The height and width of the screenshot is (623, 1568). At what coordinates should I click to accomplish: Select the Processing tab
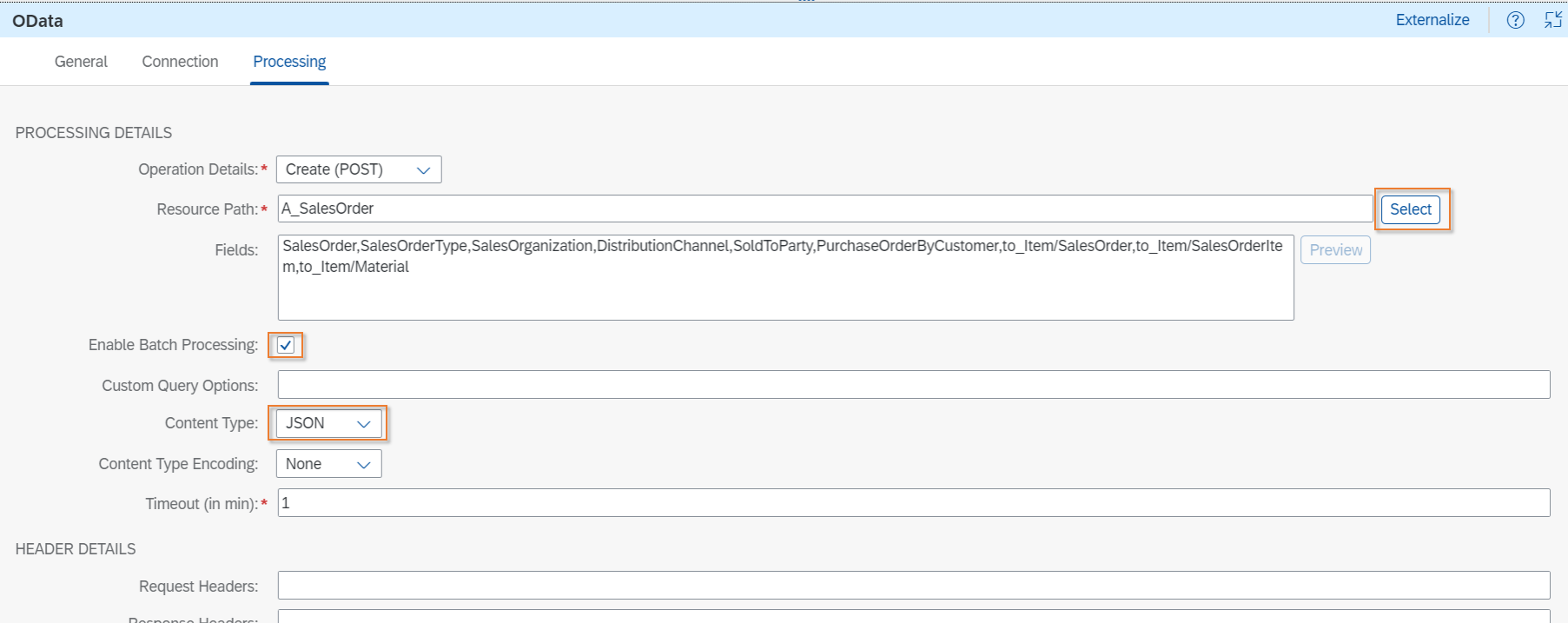289,62
